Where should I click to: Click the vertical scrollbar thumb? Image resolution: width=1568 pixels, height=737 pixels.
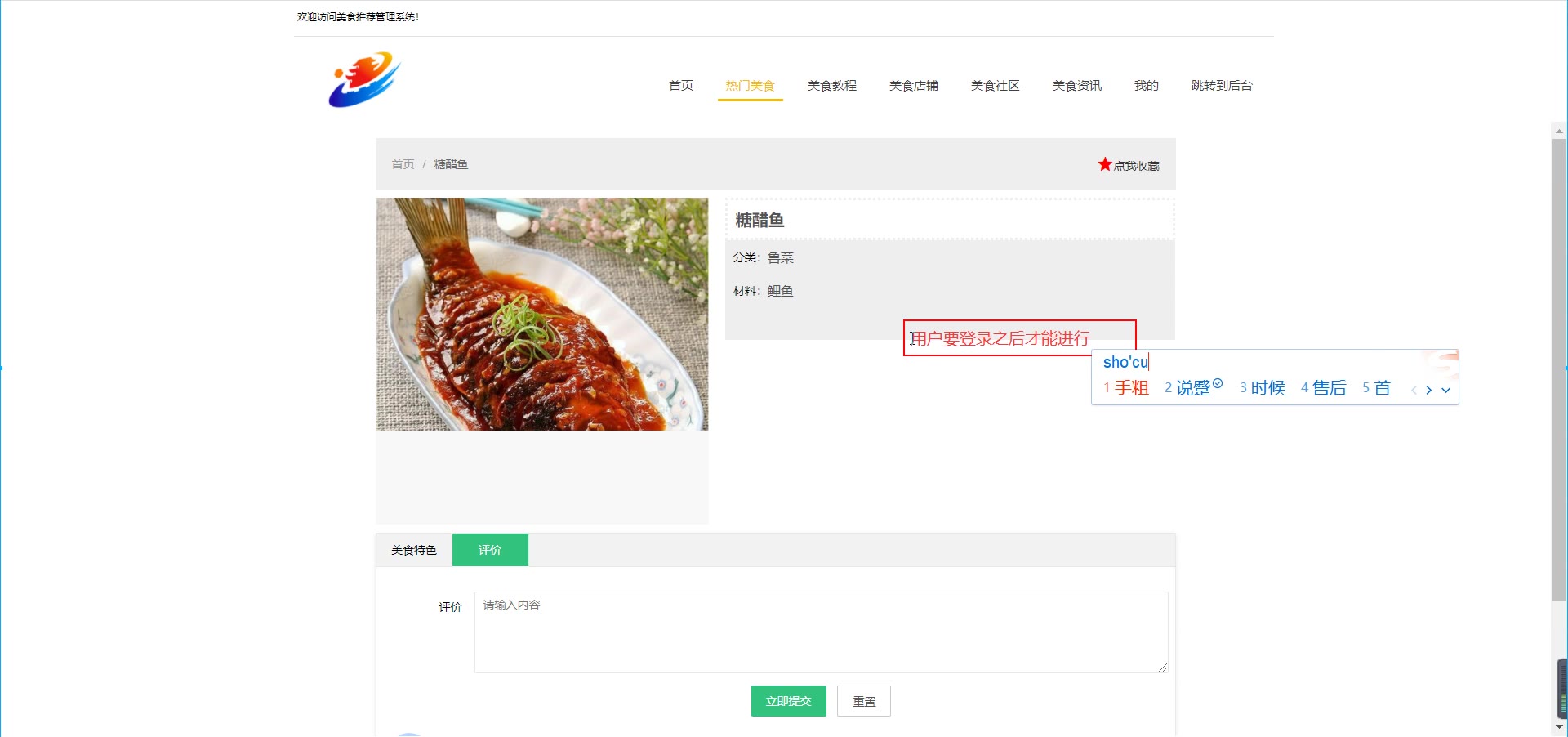tap(1559, 370)
